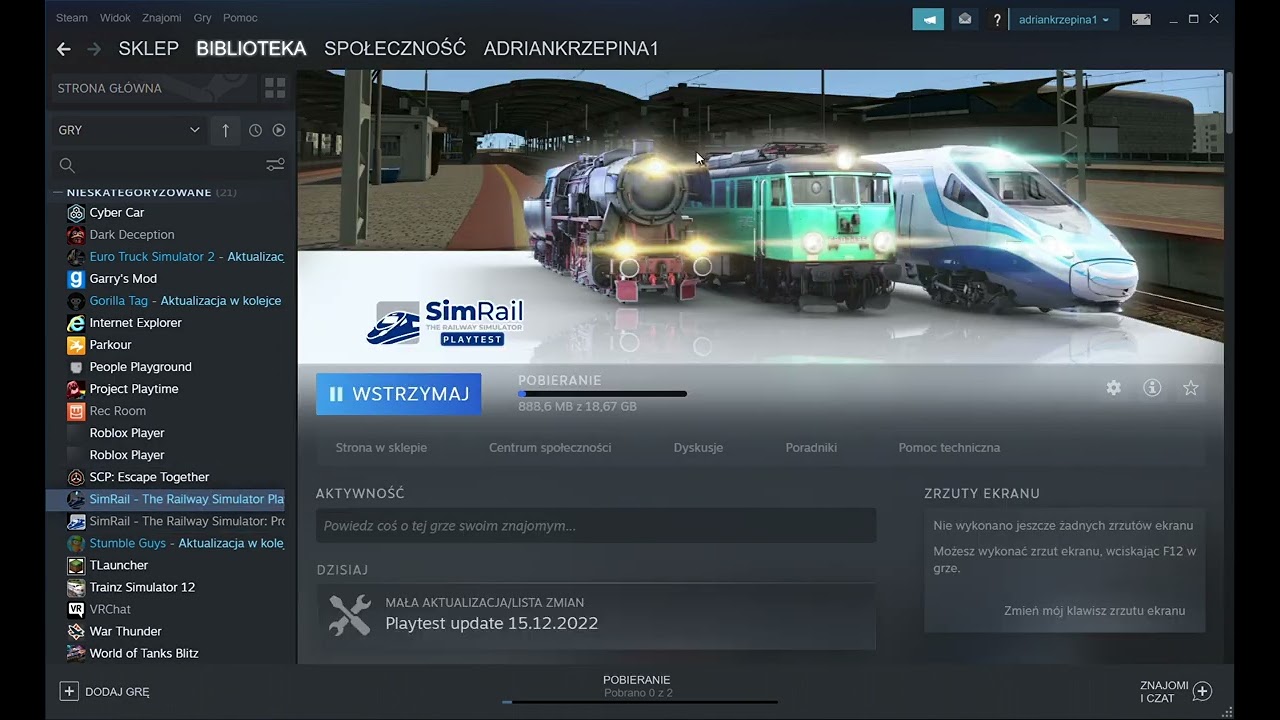Go to the BIBLIOTEKA tab
Image resolution: width=1280 pixels, height=720 pixels.
(x=251, y=48)
